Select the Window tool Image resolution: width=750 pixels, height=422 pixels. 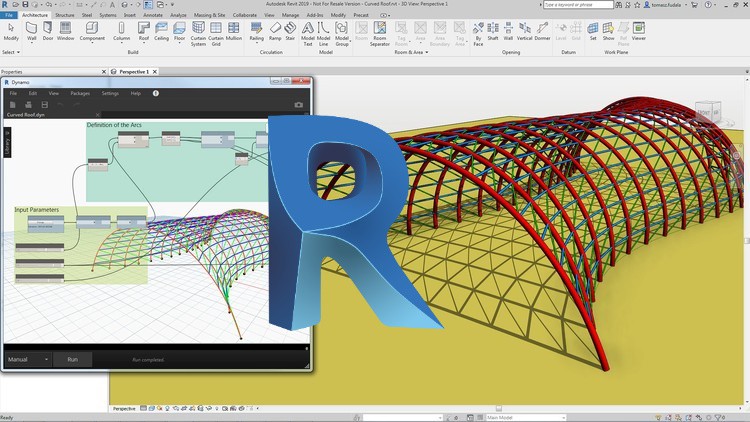(66, 31)
